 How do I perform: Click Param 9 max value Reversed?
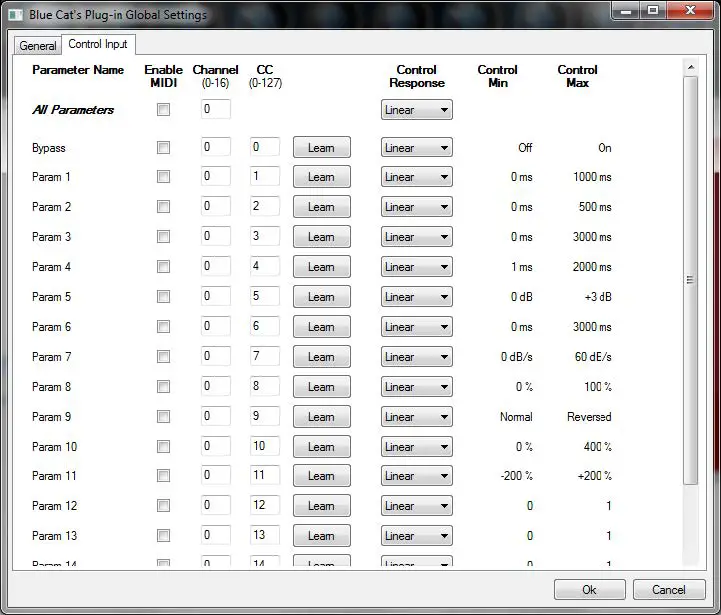[x=589, y=417]
